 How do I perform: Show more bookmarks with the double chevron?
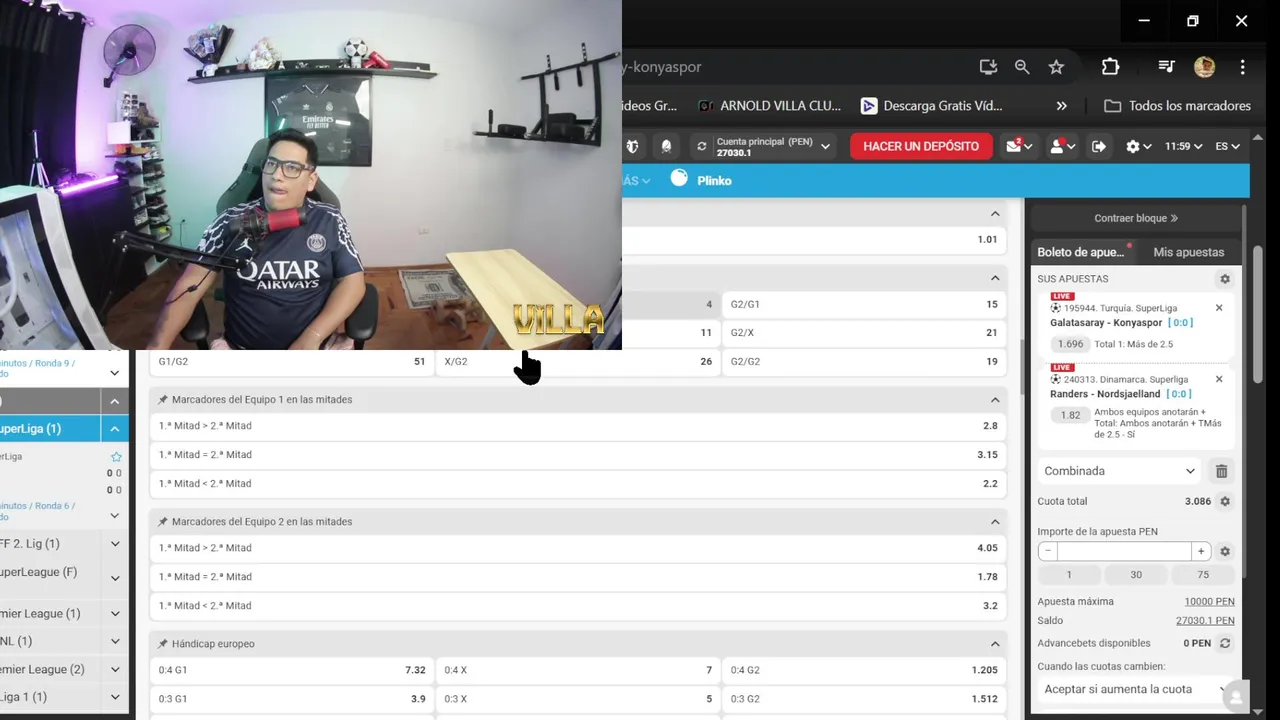tap(1061, 106)
